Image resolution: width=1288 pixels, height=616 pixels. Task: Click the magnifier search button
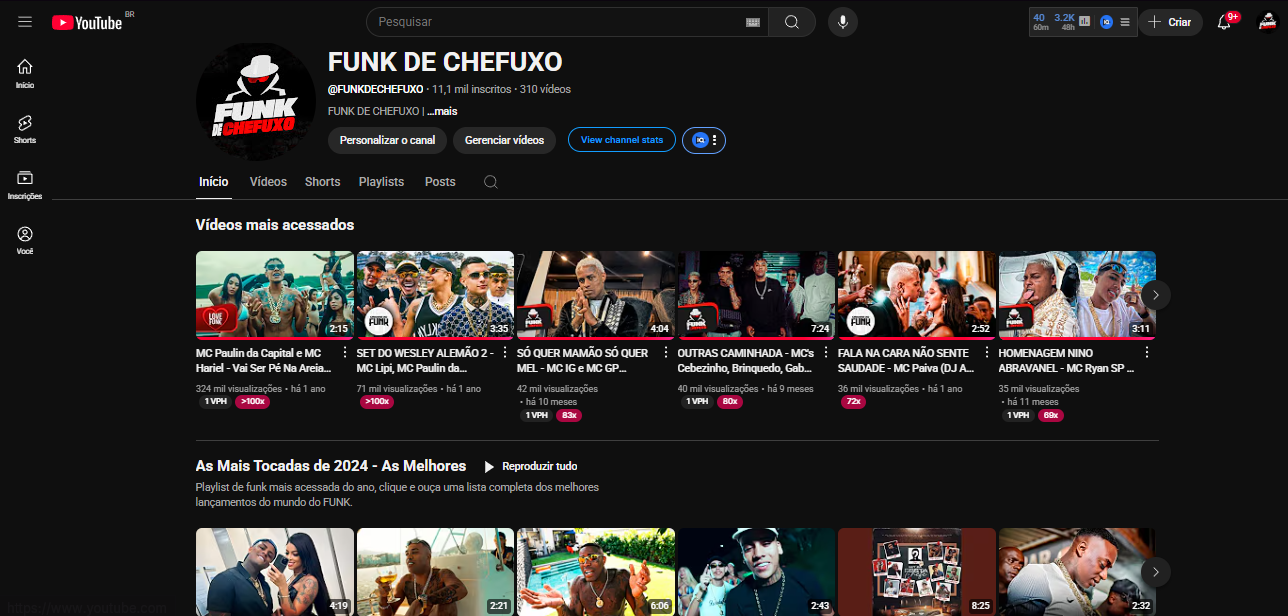point(792,22)
